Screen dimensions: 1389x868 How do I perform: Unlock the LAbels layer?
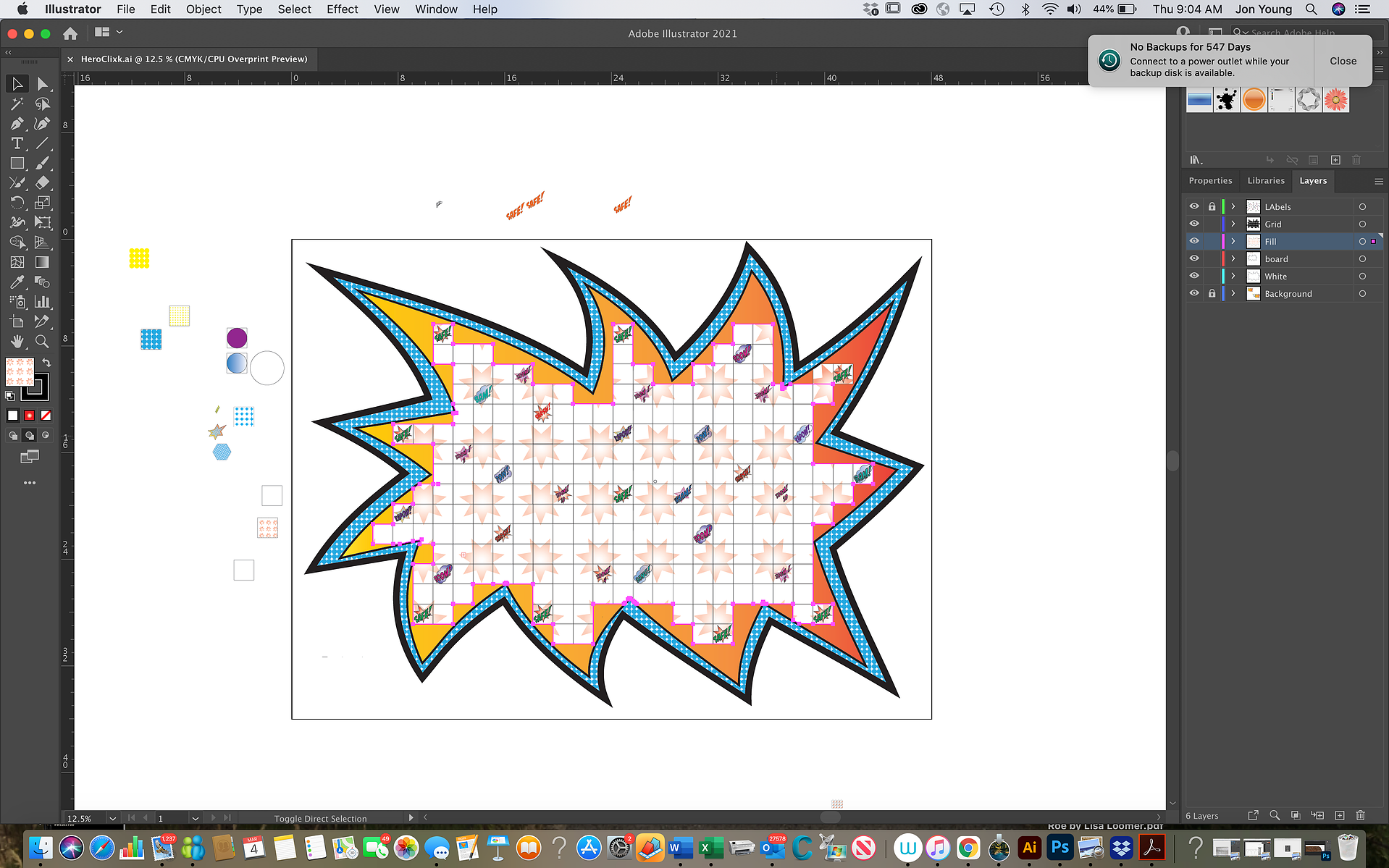tap(1212, 206)
